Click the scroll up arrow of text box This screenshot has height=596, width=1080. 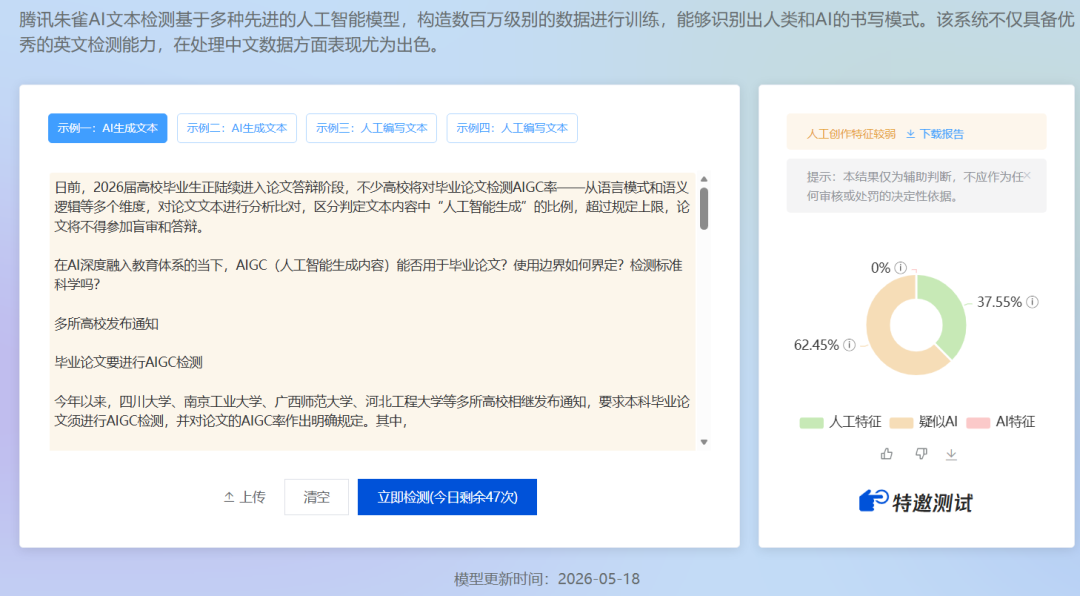704,179
